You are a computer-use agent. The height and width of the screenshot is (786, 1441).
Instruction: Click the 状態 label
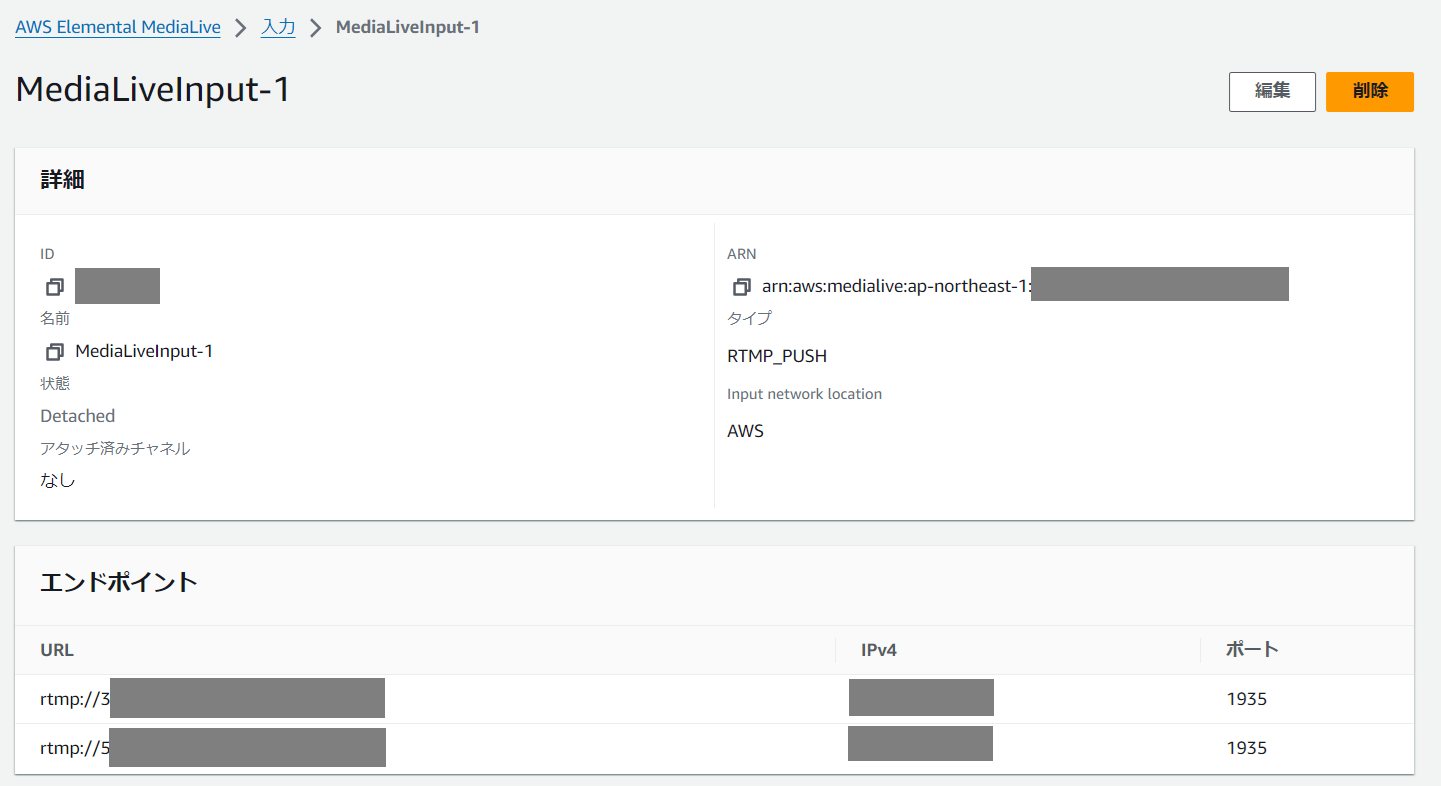pyautogui.click(x=55, y=384)
